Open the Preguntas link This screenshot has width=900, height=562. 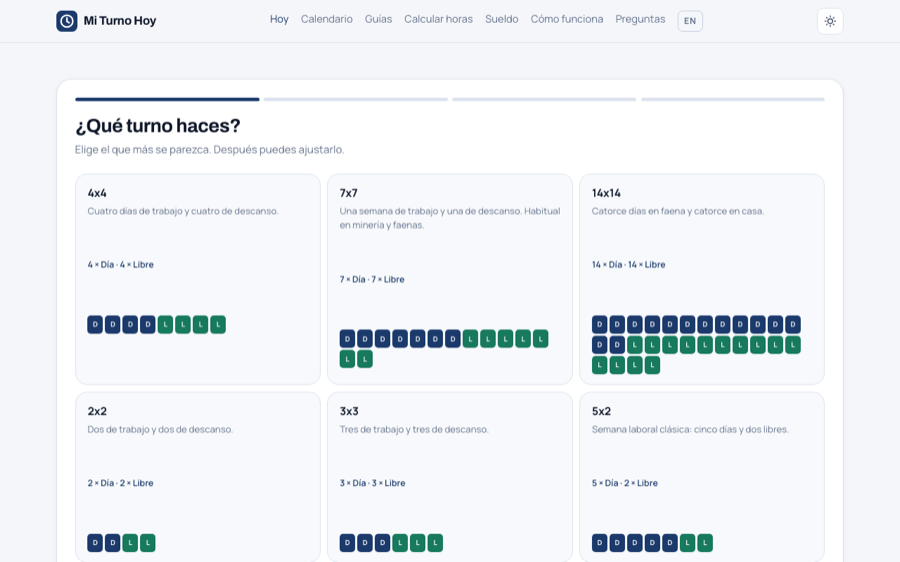pos(640,20)
